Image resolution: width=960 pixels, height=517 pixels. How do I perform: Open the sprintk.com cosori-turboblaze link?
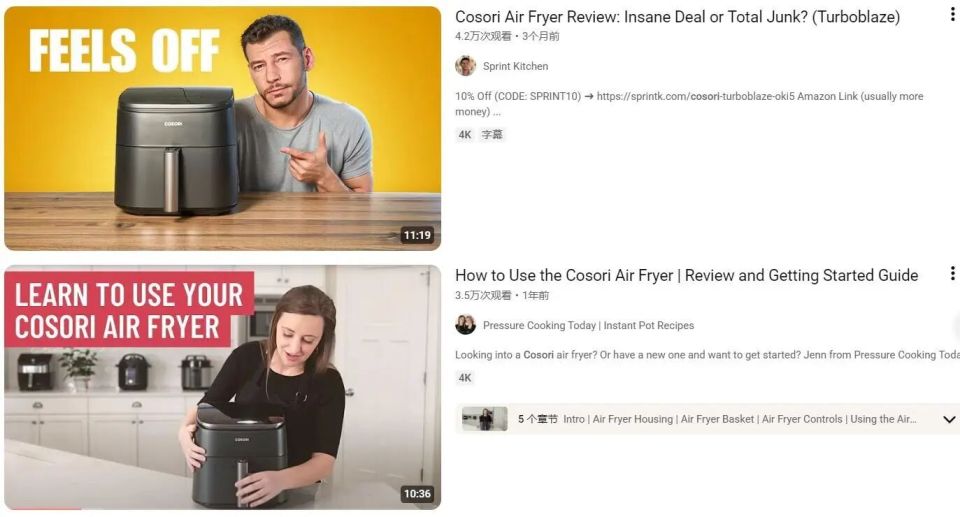click(x=696, y=96)
